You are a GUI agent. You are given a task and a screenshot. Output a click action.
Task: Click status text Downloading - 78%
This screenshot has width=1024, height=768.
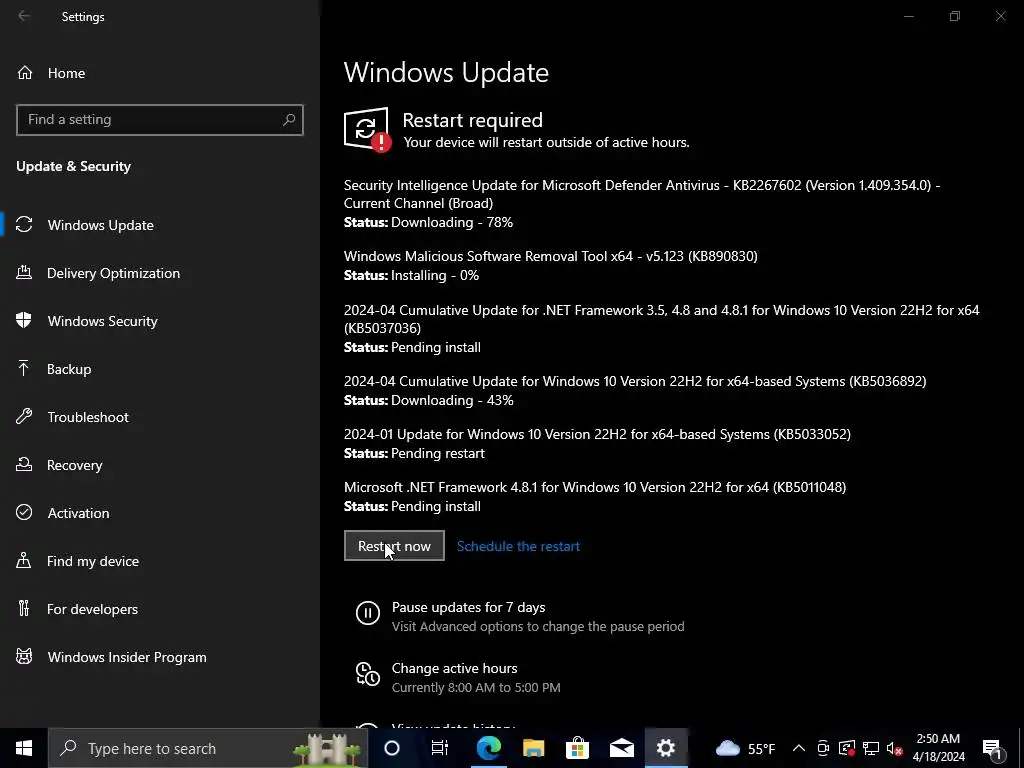click(x=452, y=222)
